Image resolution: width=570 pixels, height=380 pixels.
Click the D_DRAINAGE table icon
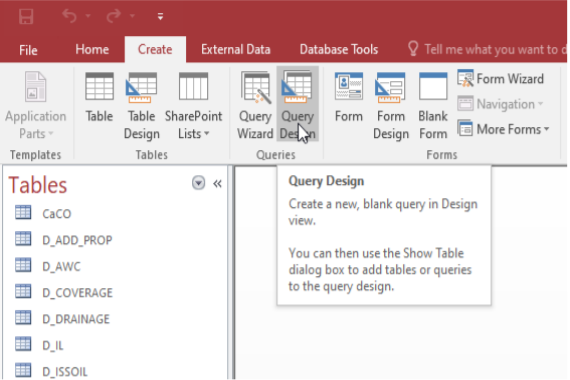tap(23, 317)
